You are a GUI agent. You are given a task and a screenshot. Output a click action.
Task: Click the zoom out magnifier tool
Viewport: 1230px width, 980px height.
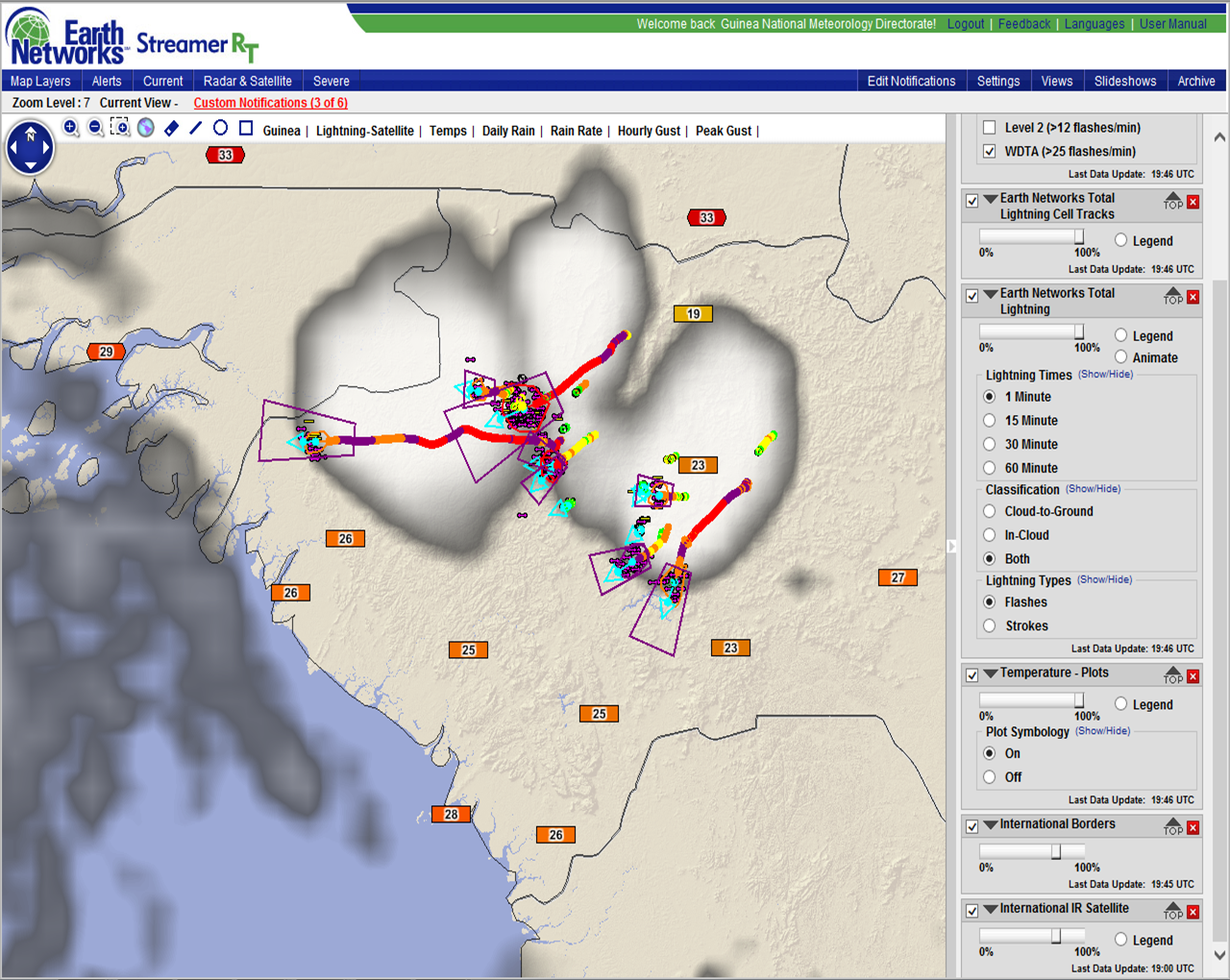point(95,127)
